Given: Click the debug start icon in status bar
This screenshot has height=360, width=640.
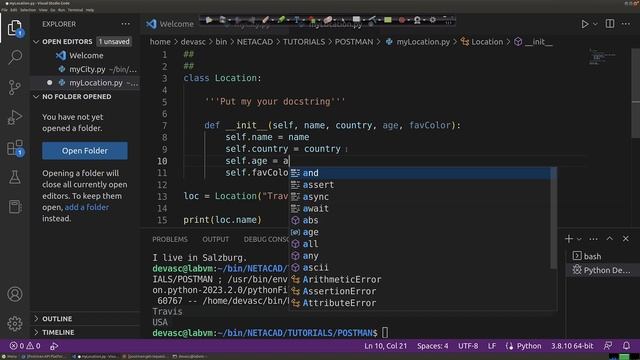Looking at the screenshot, I should click(x=54, y=346).
